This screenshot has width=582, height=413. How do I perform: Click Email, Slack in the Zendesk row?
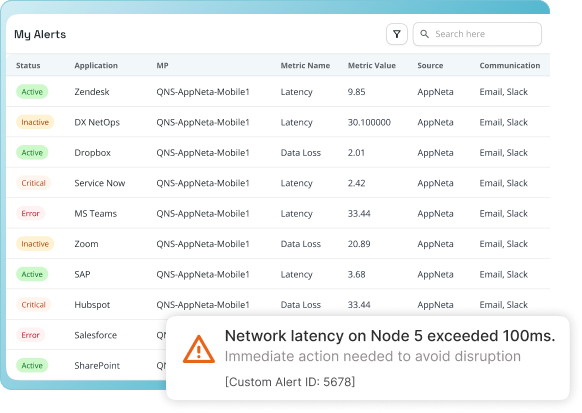coord(503,92)
